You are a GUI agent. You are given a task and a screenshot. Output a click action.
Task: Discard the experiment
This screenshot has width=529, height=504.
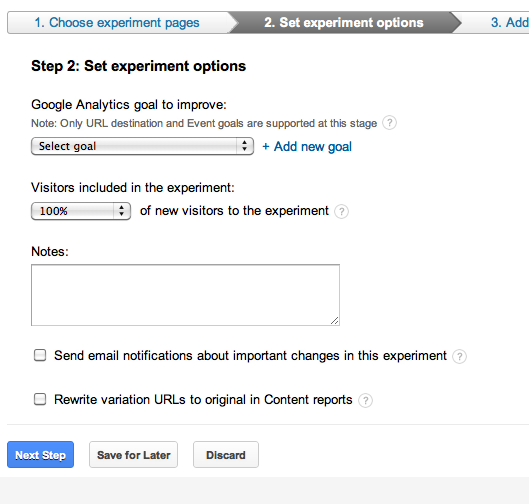[226, 455]
